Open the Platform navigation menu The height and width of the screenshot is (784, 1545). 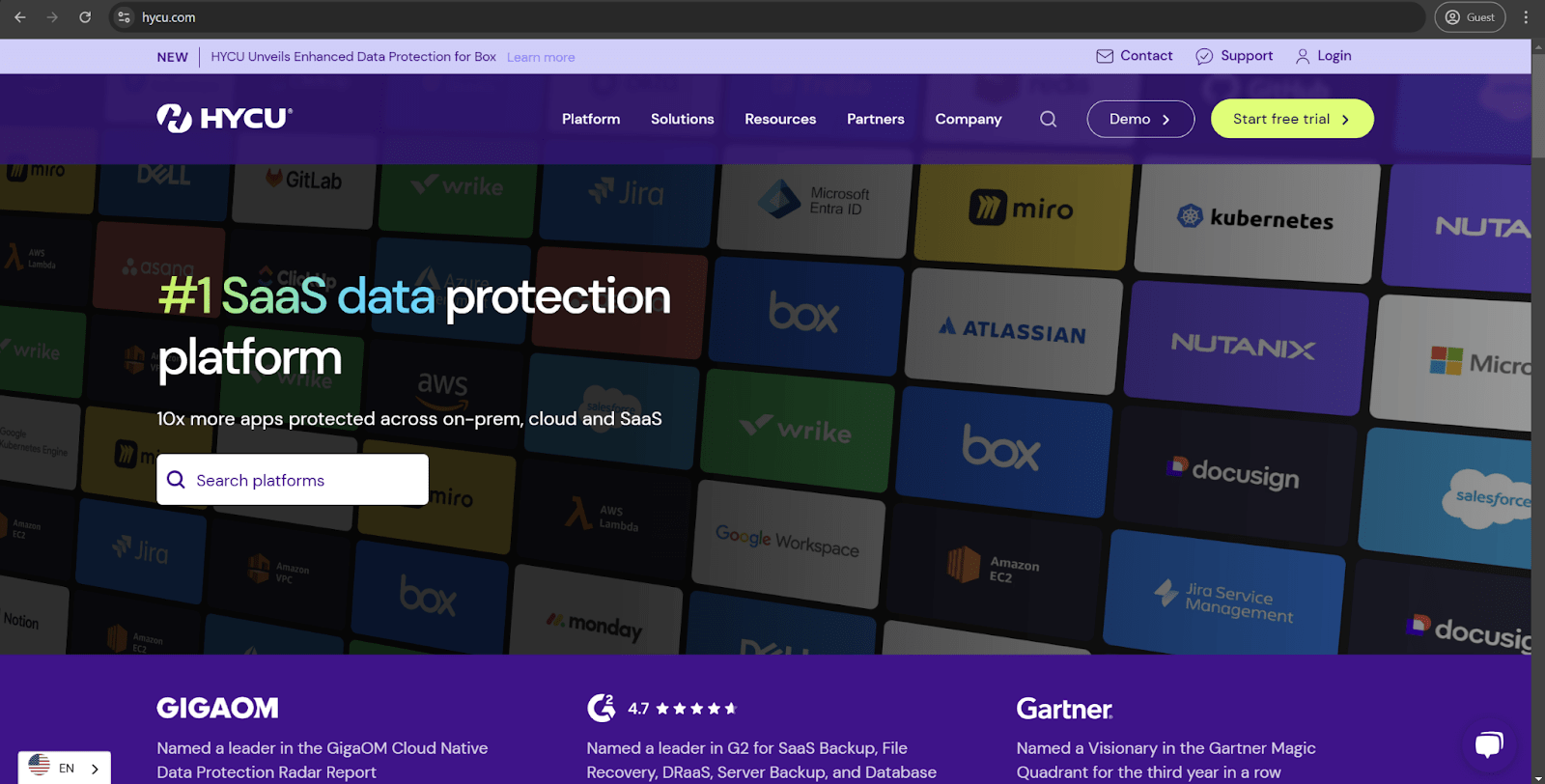pos(591,119)
